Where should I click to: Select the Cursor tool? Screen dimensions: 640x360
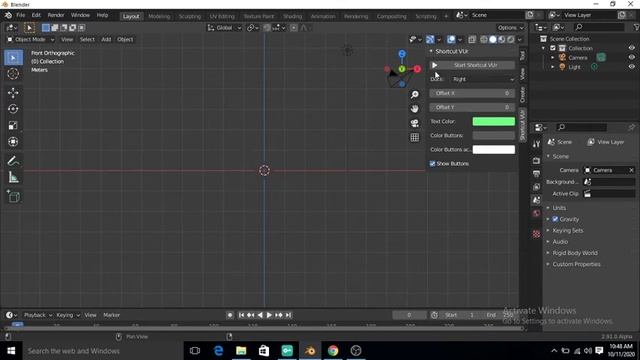(x=13, y=74)
